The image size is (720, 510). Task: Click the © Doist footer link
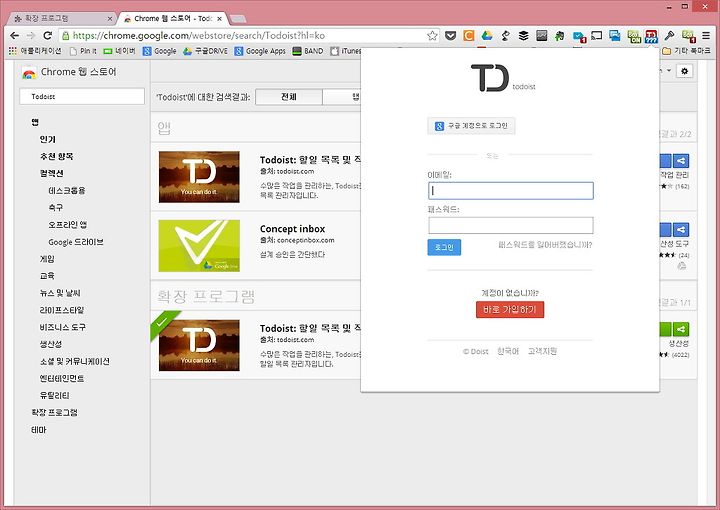tap(475, 351)
